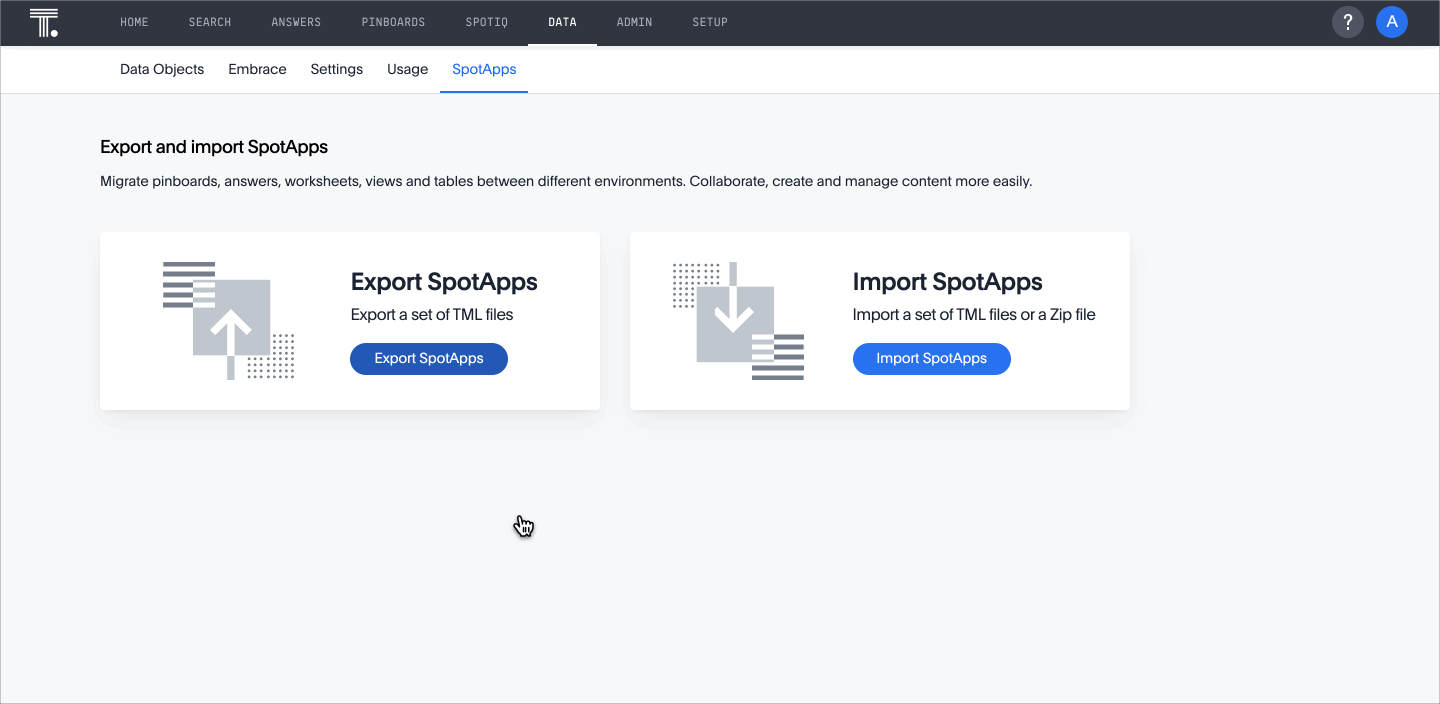
Task: Select the Settings tab
Action: coord(336,69)
